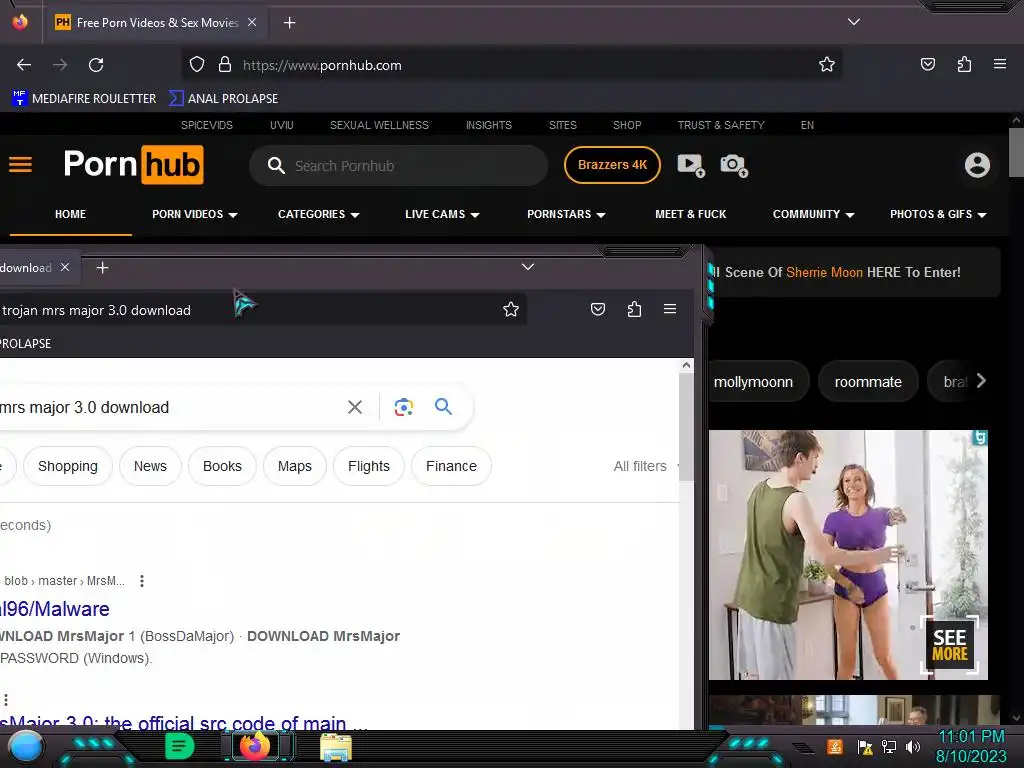Select the roommate tag chip

click(868, 382)
